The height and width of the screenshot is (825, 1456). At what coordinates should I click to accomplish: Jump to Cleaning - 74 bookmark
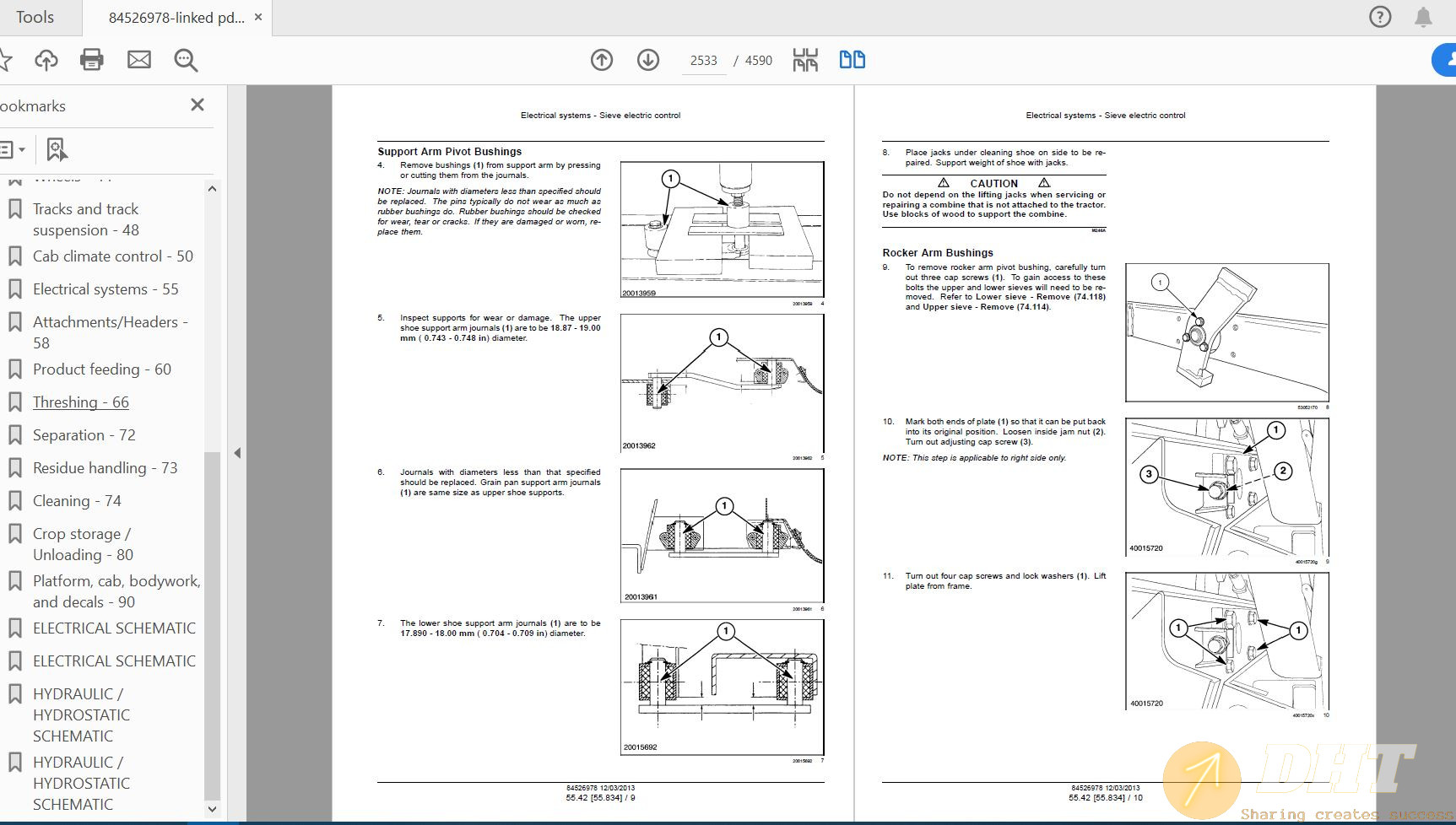pos(77,501)
